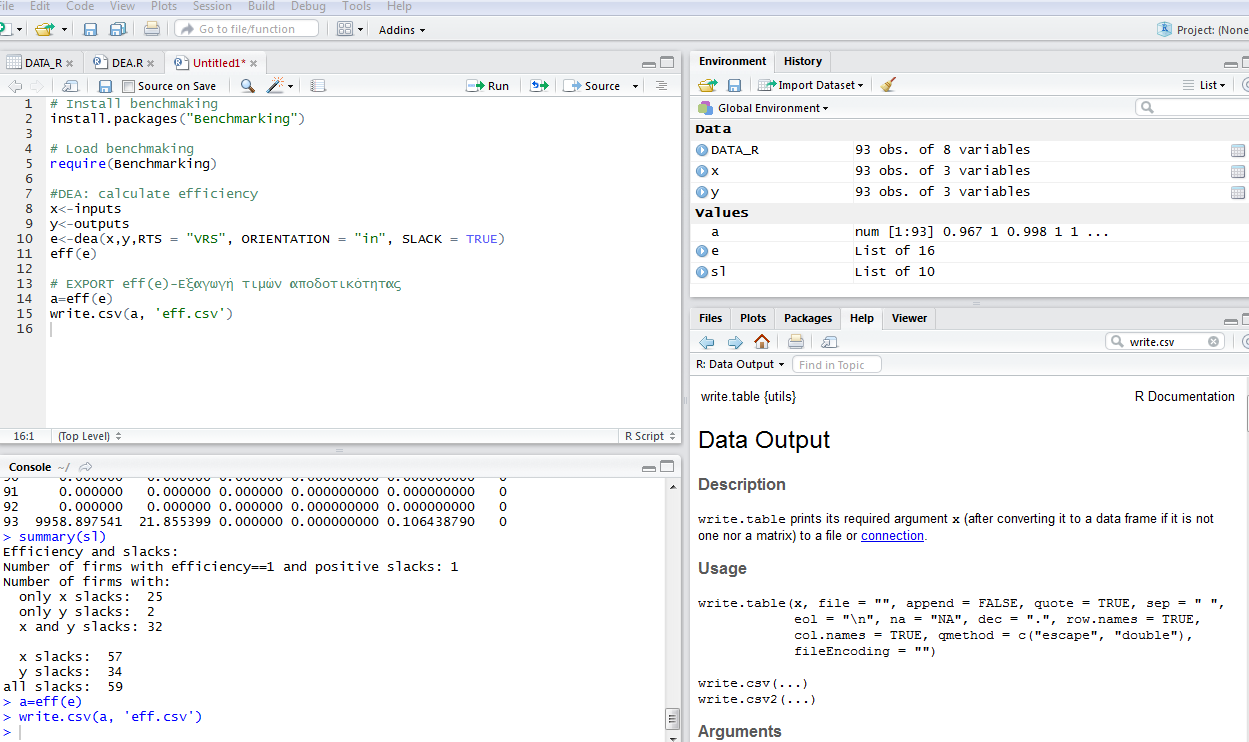This screenshot has width=1249, height=742.
Task: Go forward in the Help pane
Action: click(735, 342)
